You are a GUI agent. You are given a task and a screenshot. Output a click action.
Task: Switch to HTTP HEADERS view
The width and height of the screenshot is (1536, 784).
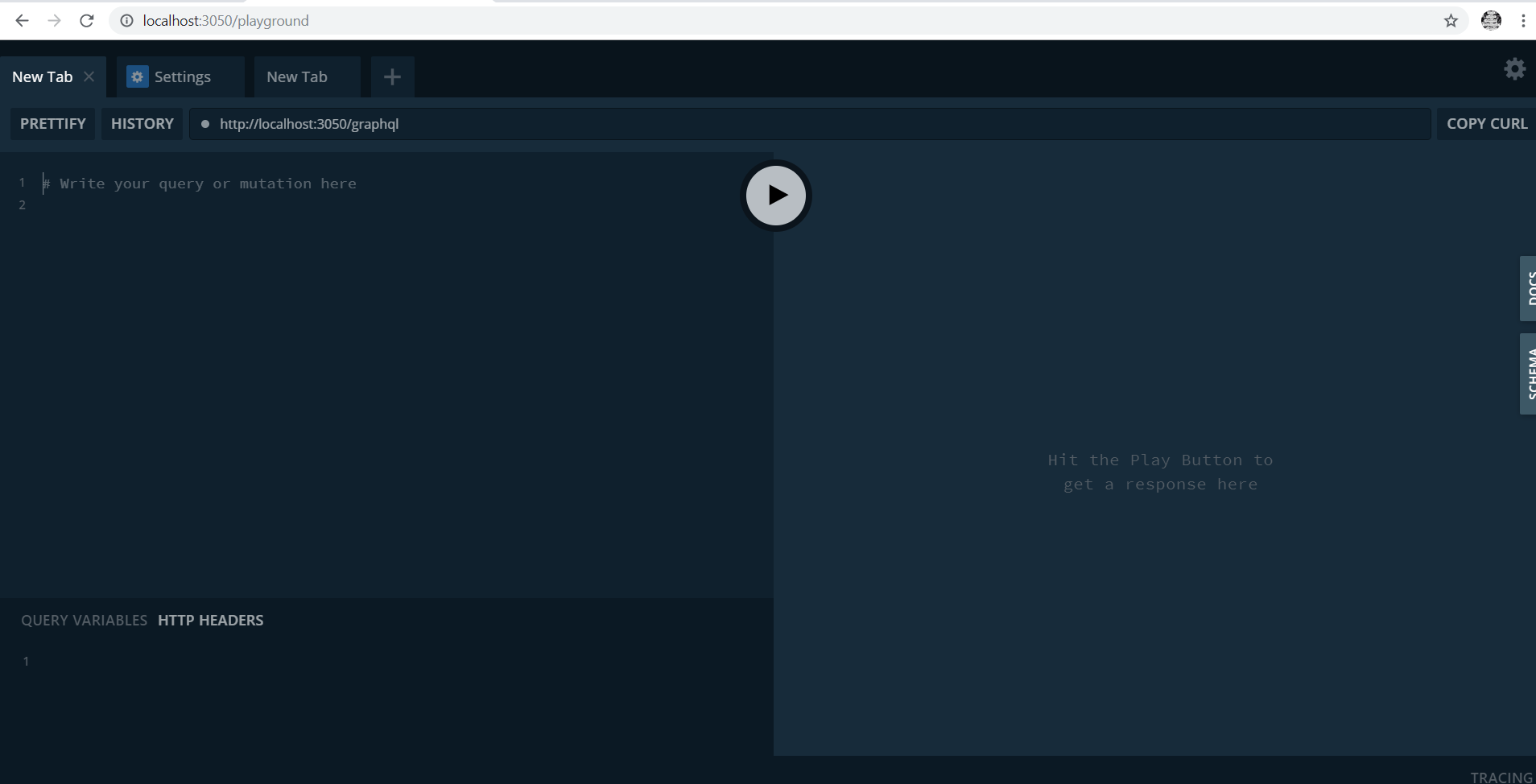[x=210, y=620]
